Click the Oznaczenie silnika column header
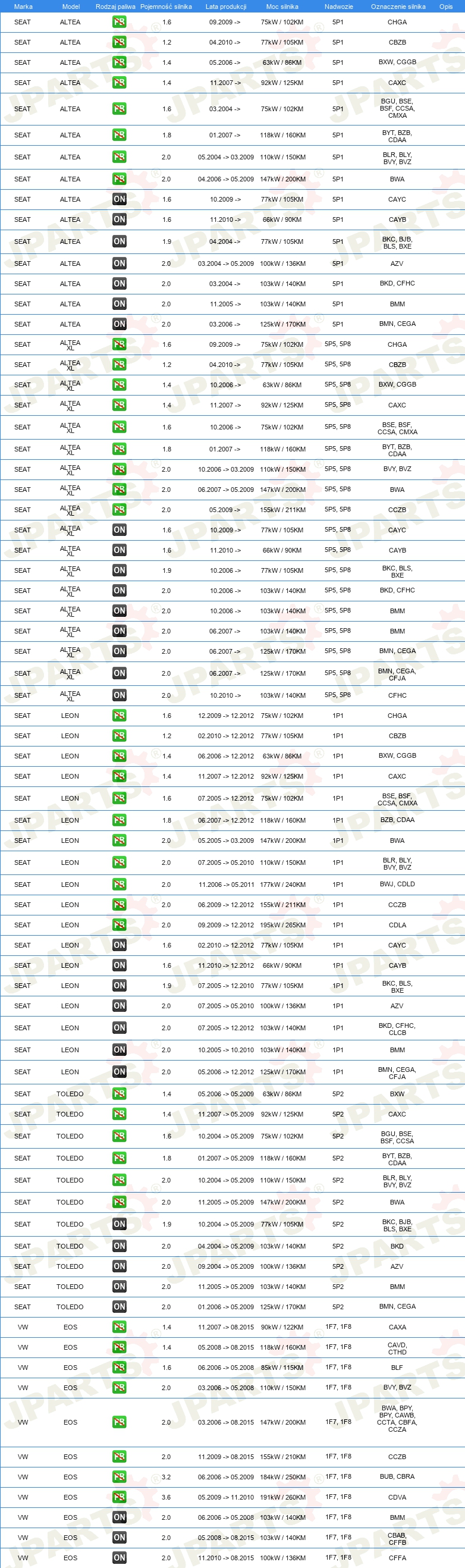 [398, 7]
